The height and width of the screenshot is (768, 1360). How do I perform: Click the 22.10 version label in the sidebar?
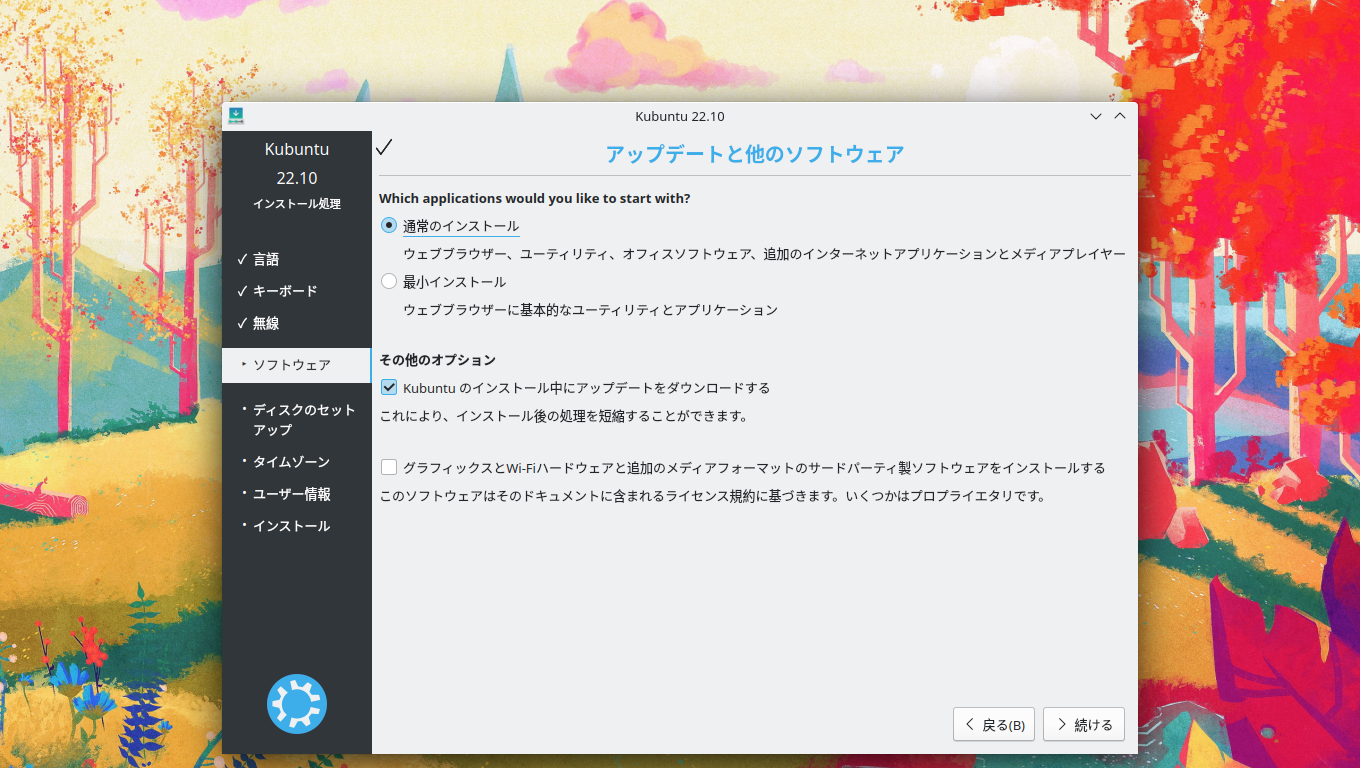(x=297, y=178)
